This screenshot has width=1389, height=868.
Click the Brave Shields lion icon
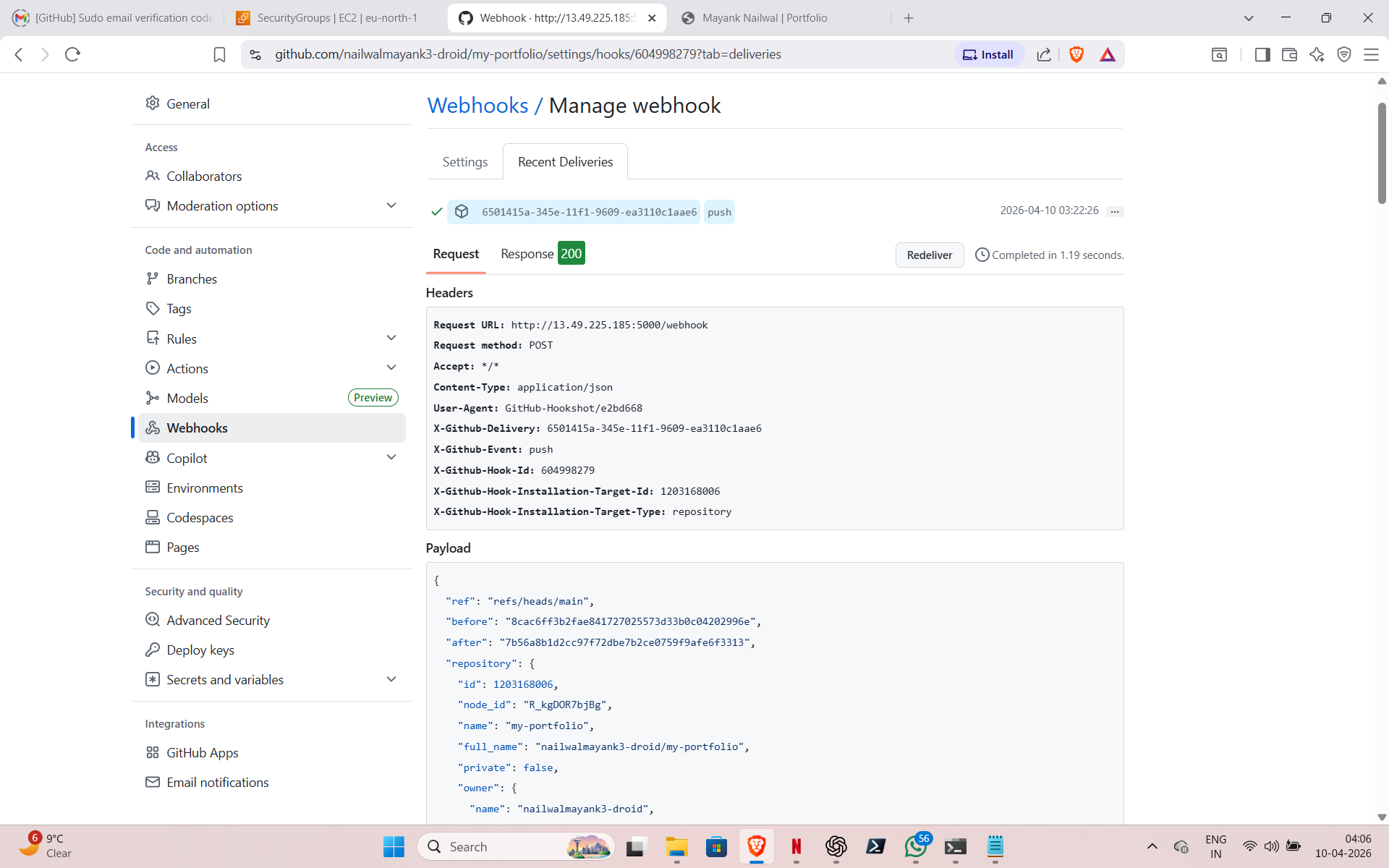[1076, 54]
